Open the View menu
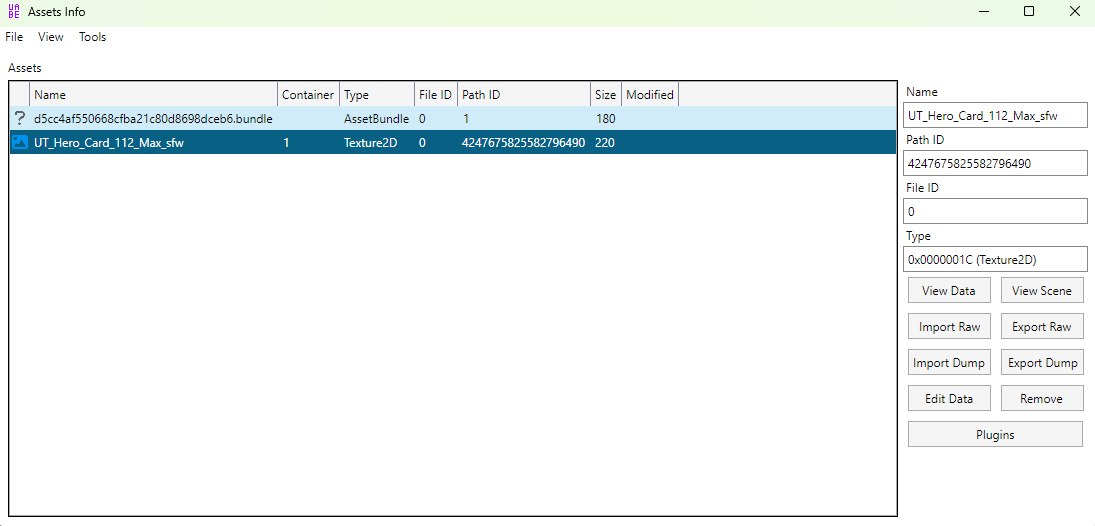The width and height of the screenshot is (1095, 526). point(50,37)
